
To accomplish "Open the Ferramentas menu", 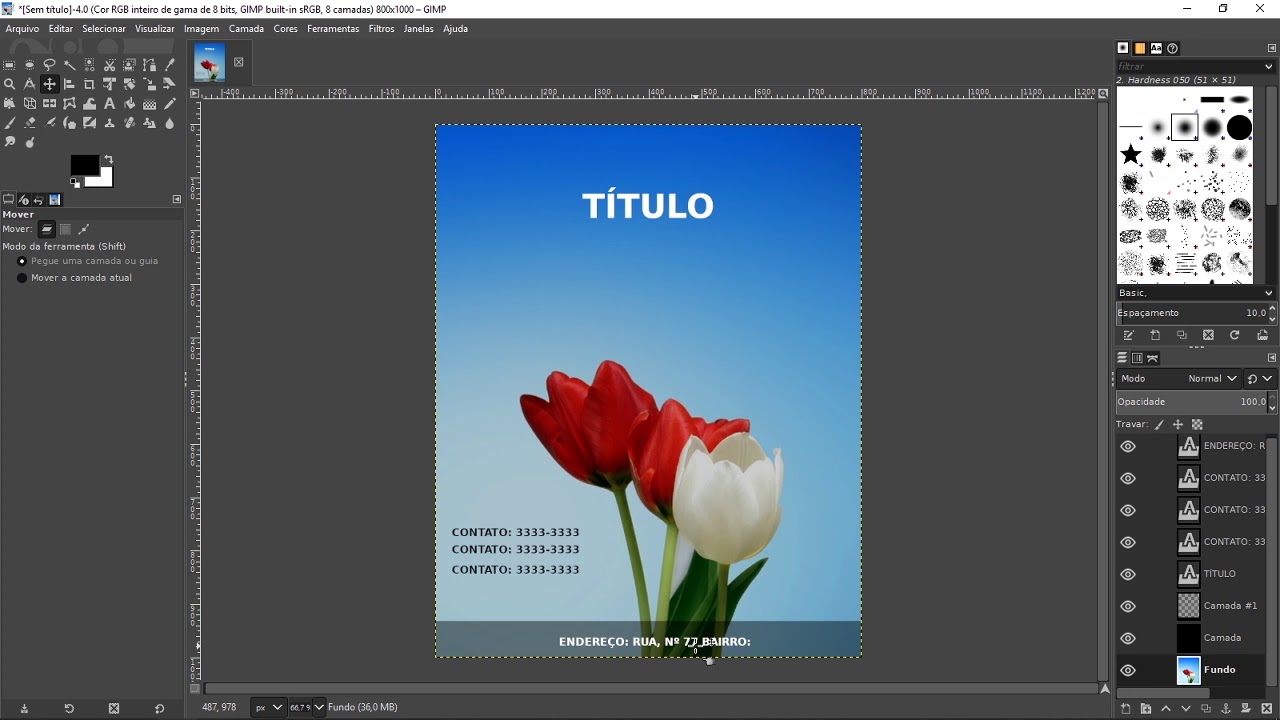I will (x=333, y=29).
